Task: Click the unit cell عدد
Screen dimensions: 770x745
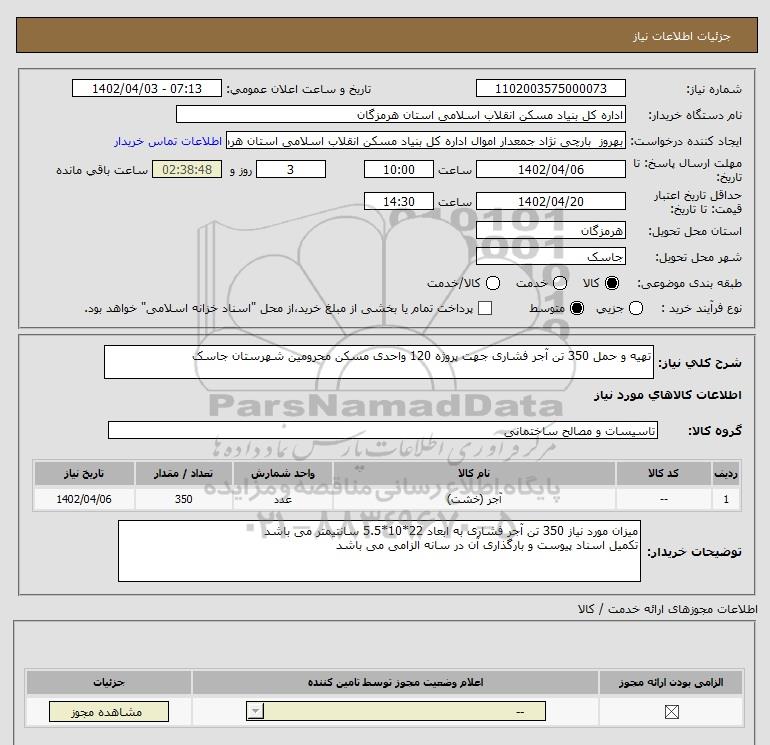Action: pos(283,499)
